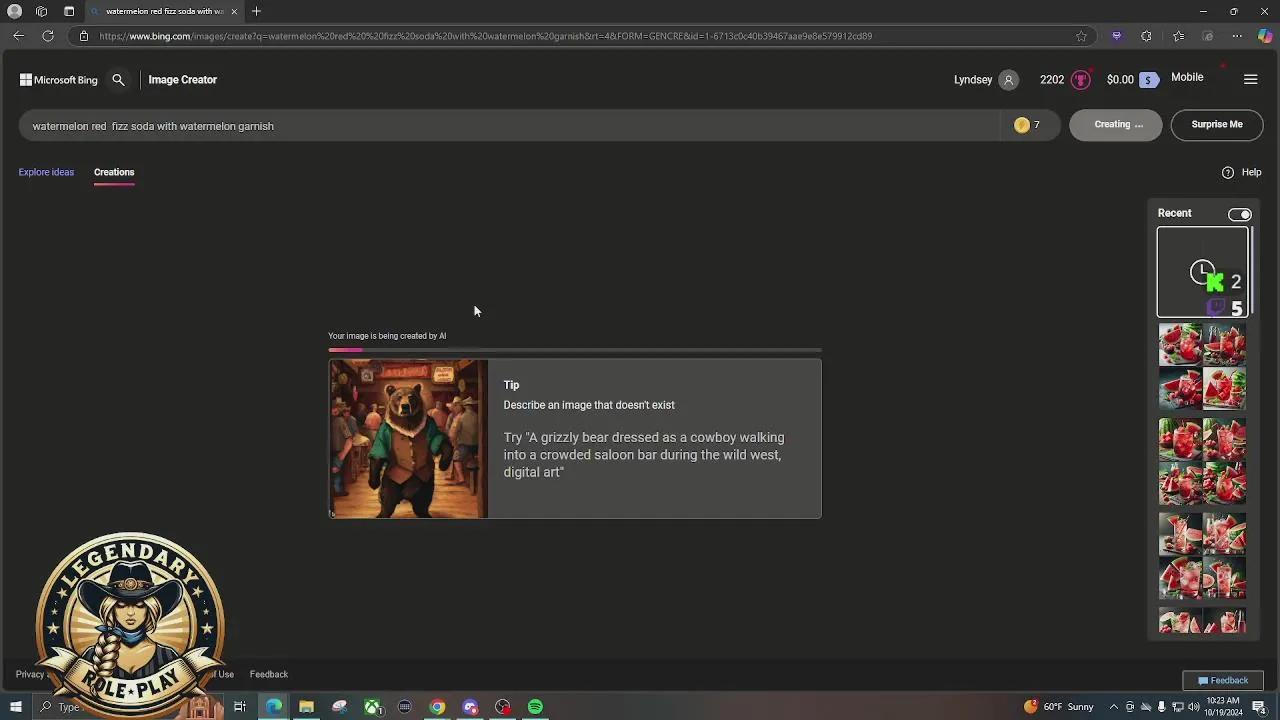
Task: Select the watermelon red fizz soda browser tab
Action: (165, 11)
